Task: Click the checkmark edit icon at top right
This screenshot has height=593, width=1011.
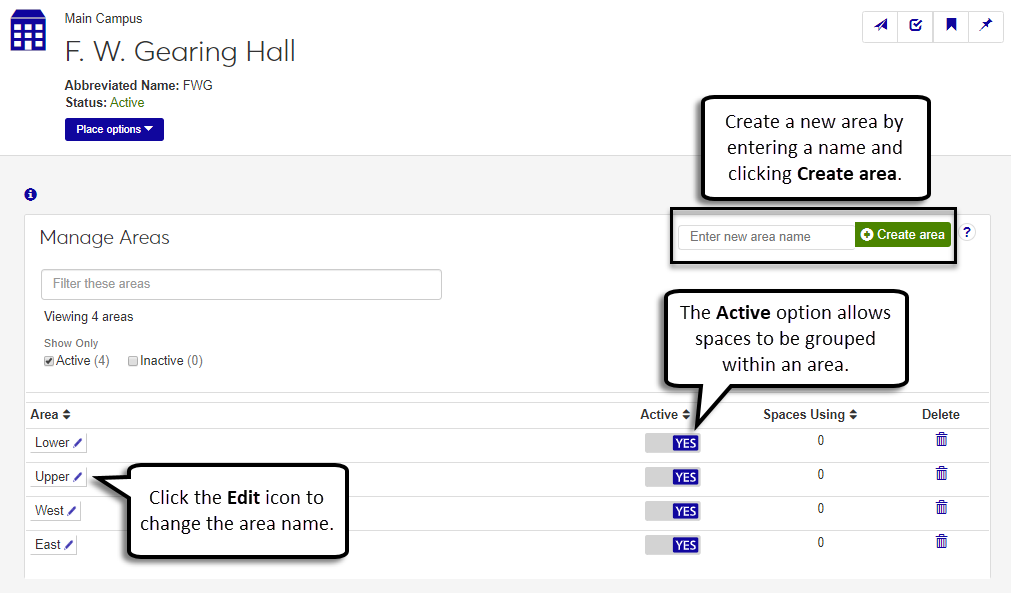Action: (x=916, y=26)
